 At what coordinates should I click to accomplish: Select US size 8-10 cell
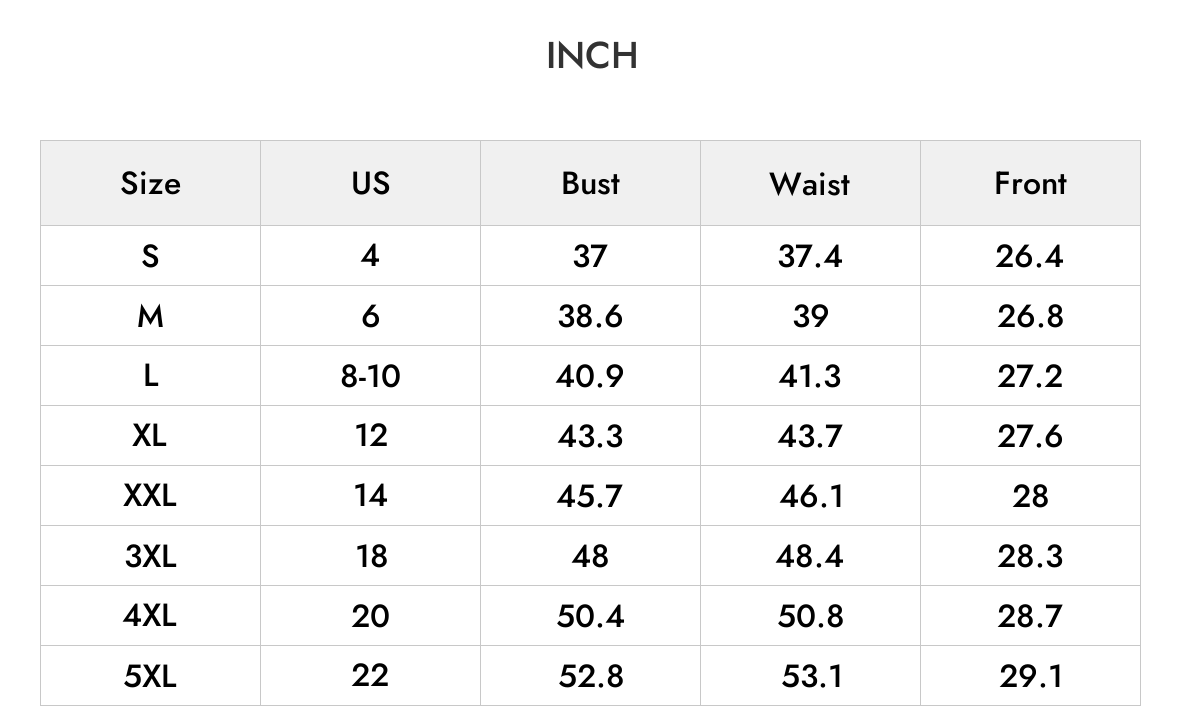tap(370, 375)
